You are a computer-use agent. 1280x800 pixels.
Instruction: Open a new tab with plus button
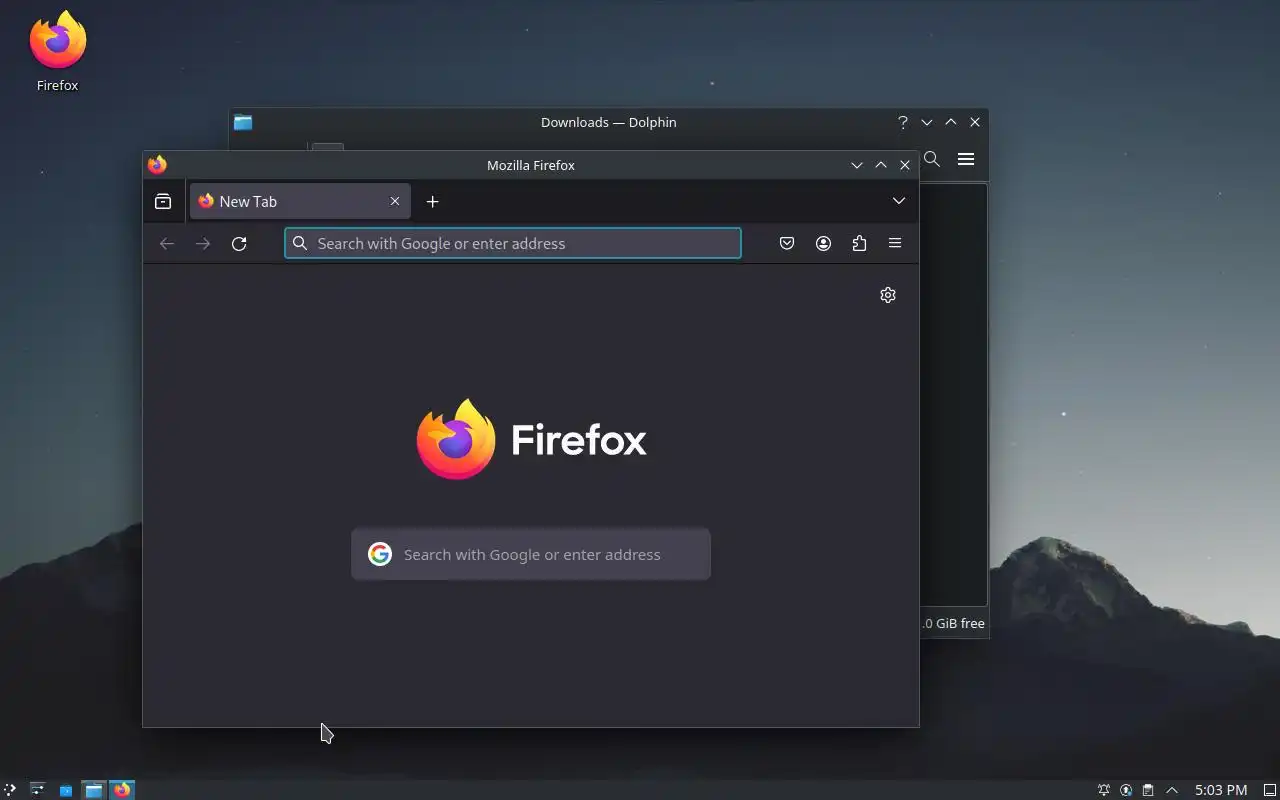(x=432, y=201)
